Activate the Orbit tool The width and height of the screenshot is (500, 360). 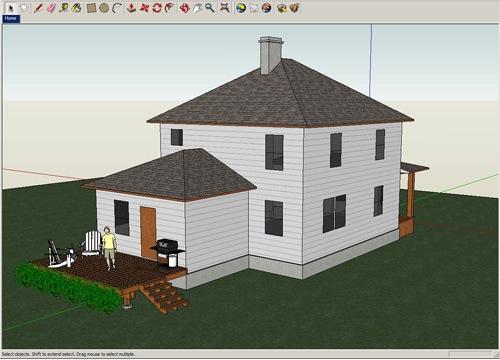pos(184,8)
